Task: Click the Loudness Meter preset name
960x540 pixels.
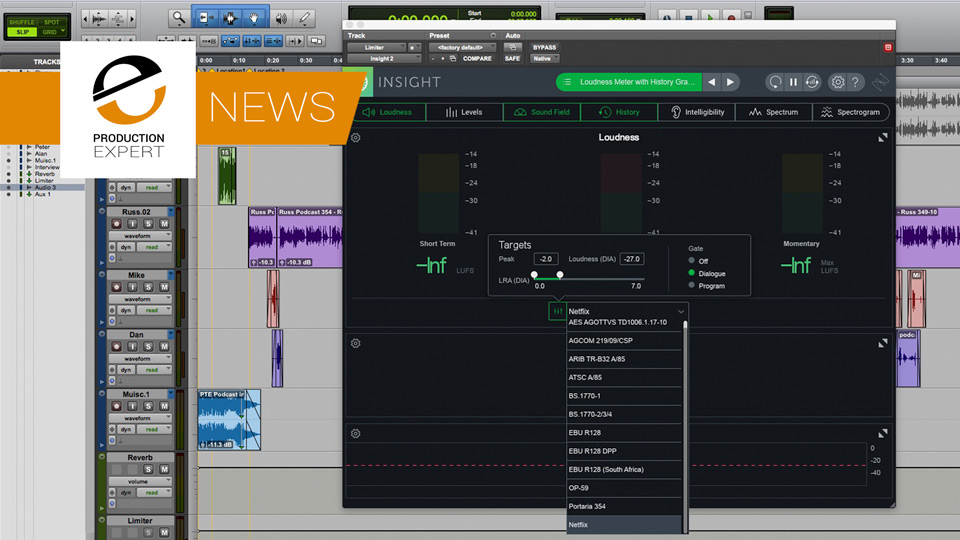Action: click(637, 82)
